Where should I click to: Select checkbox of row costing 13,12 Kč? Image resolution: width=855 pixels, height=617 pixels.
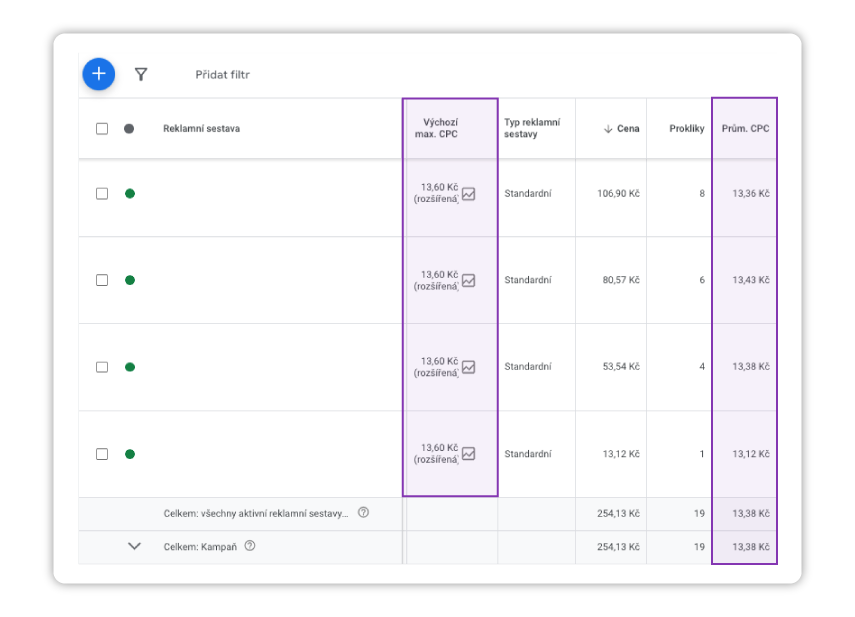102,454
